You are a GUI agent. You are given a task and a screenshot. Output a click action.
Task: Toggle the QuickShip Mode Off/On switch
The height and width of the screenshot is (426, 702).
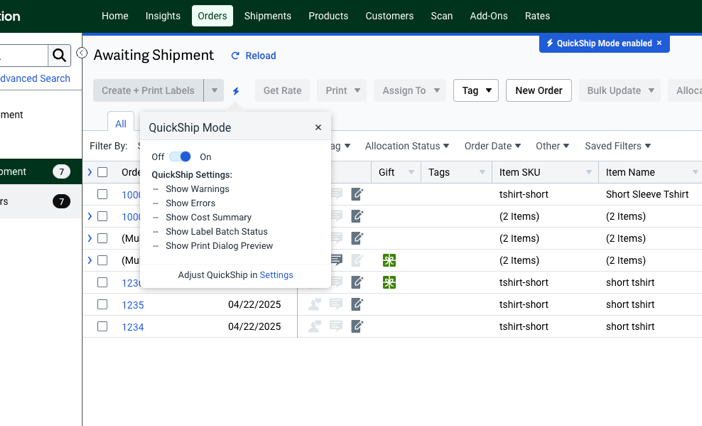tap(180, 157)
